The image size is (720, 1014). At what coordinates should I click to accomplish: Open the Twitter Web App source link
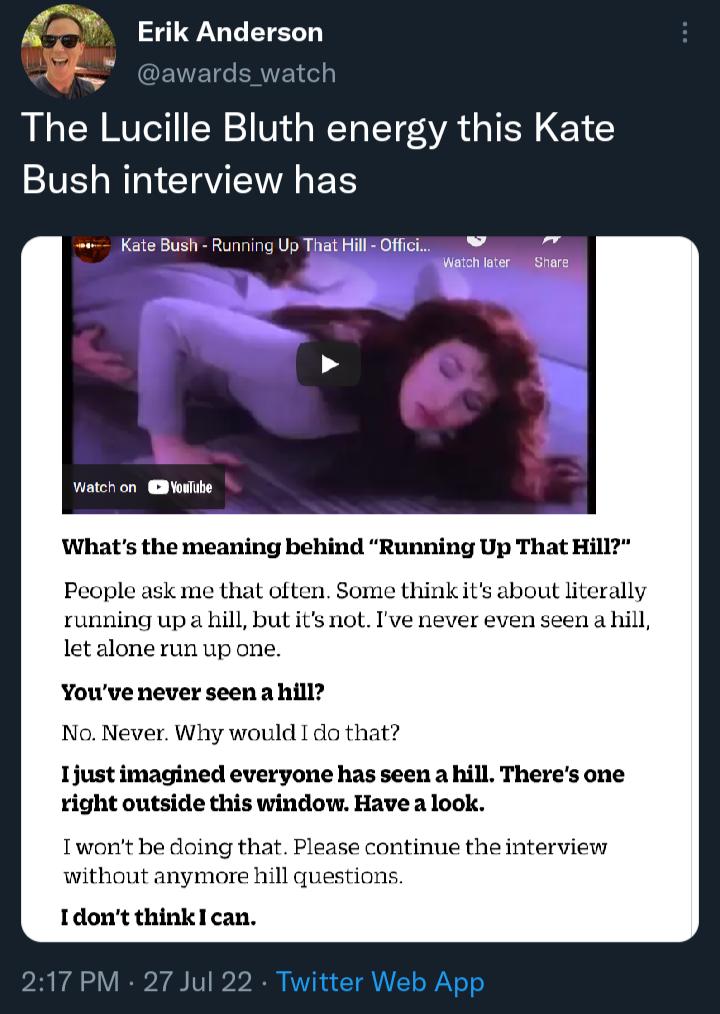pyautogui.click(x=380, y=982)
